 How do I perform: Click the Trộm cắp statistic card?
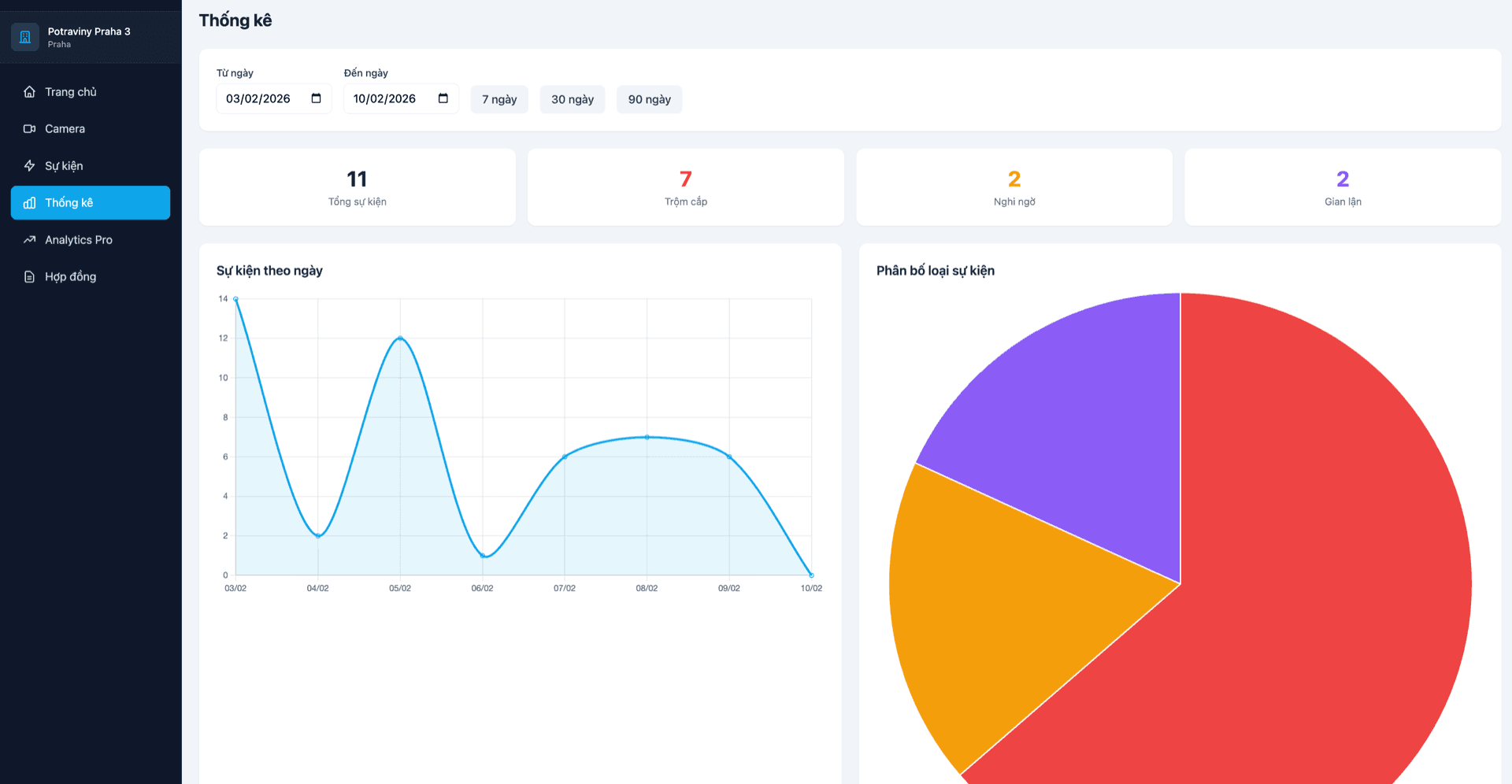pos(684,187)
